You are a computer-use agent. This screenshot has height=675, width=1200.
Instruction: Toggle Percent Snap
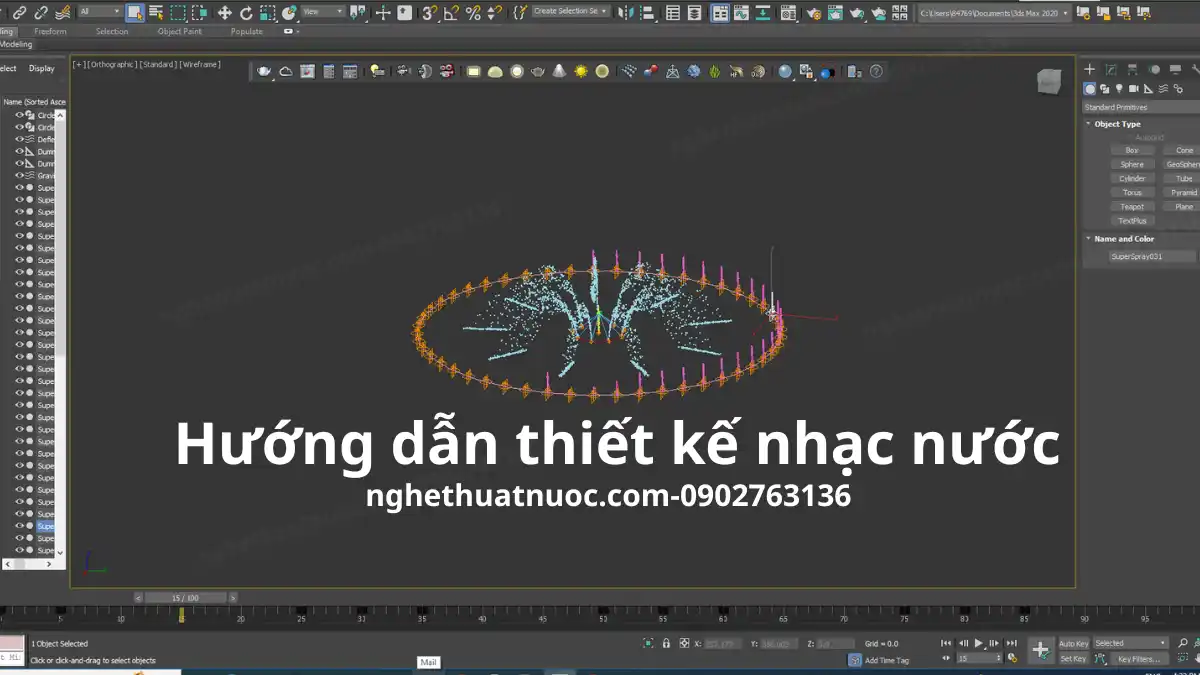coord(473,13)
